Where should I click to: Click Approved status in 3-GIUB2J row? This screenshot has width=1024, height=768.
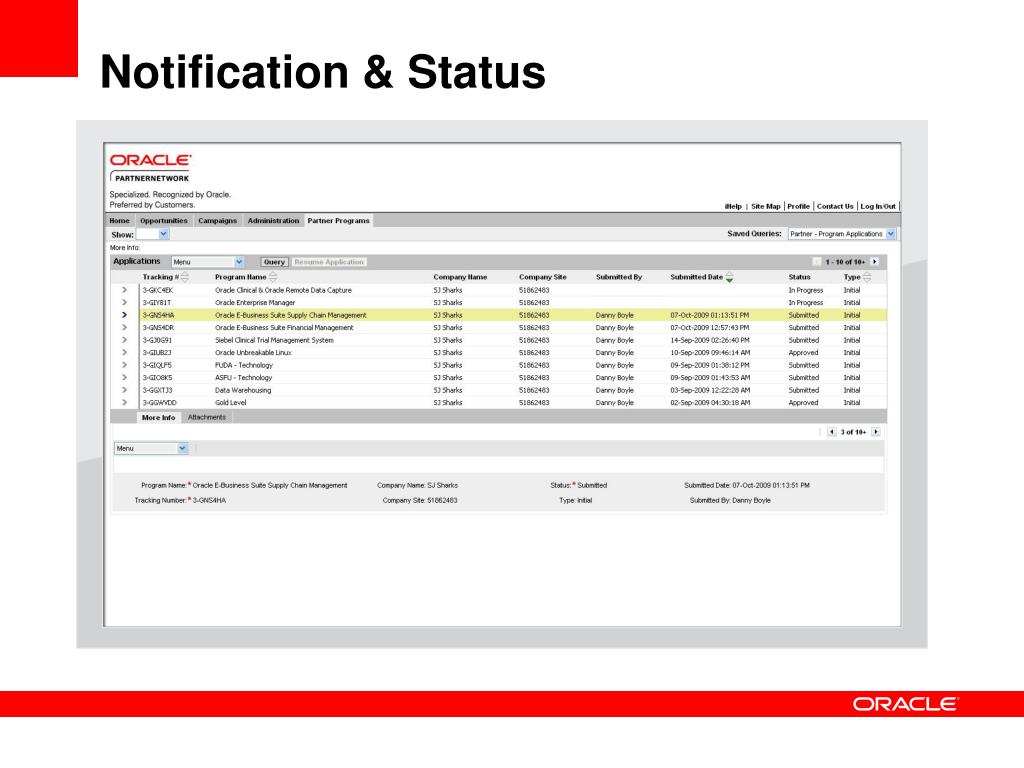tap(803, 353)
